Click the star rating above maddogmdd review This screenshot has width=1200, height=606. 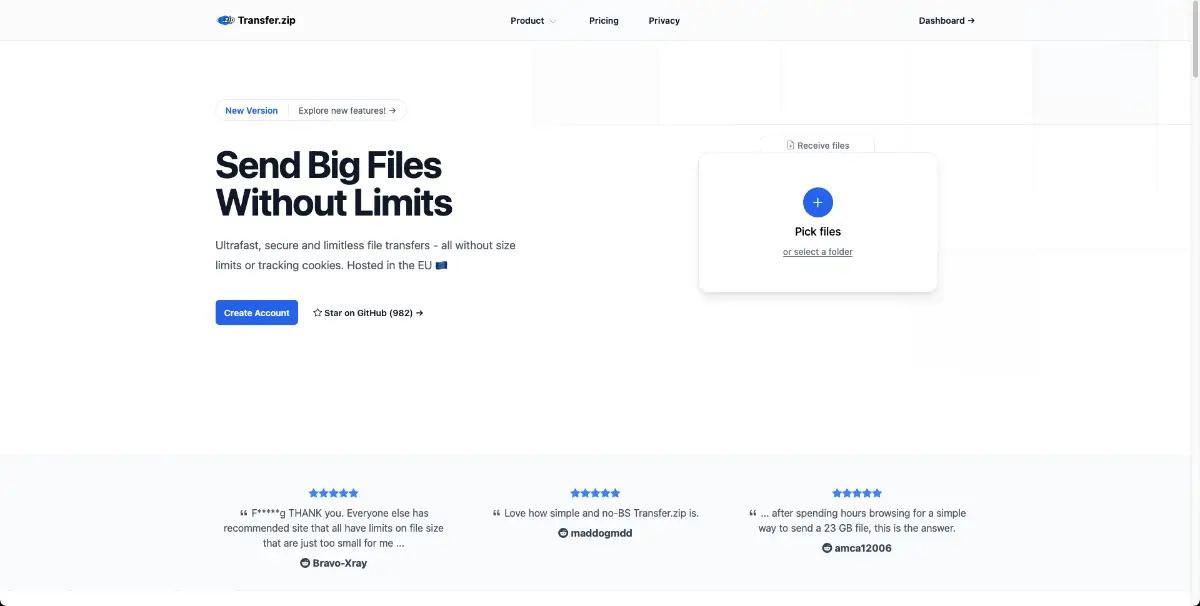point(595,493)
